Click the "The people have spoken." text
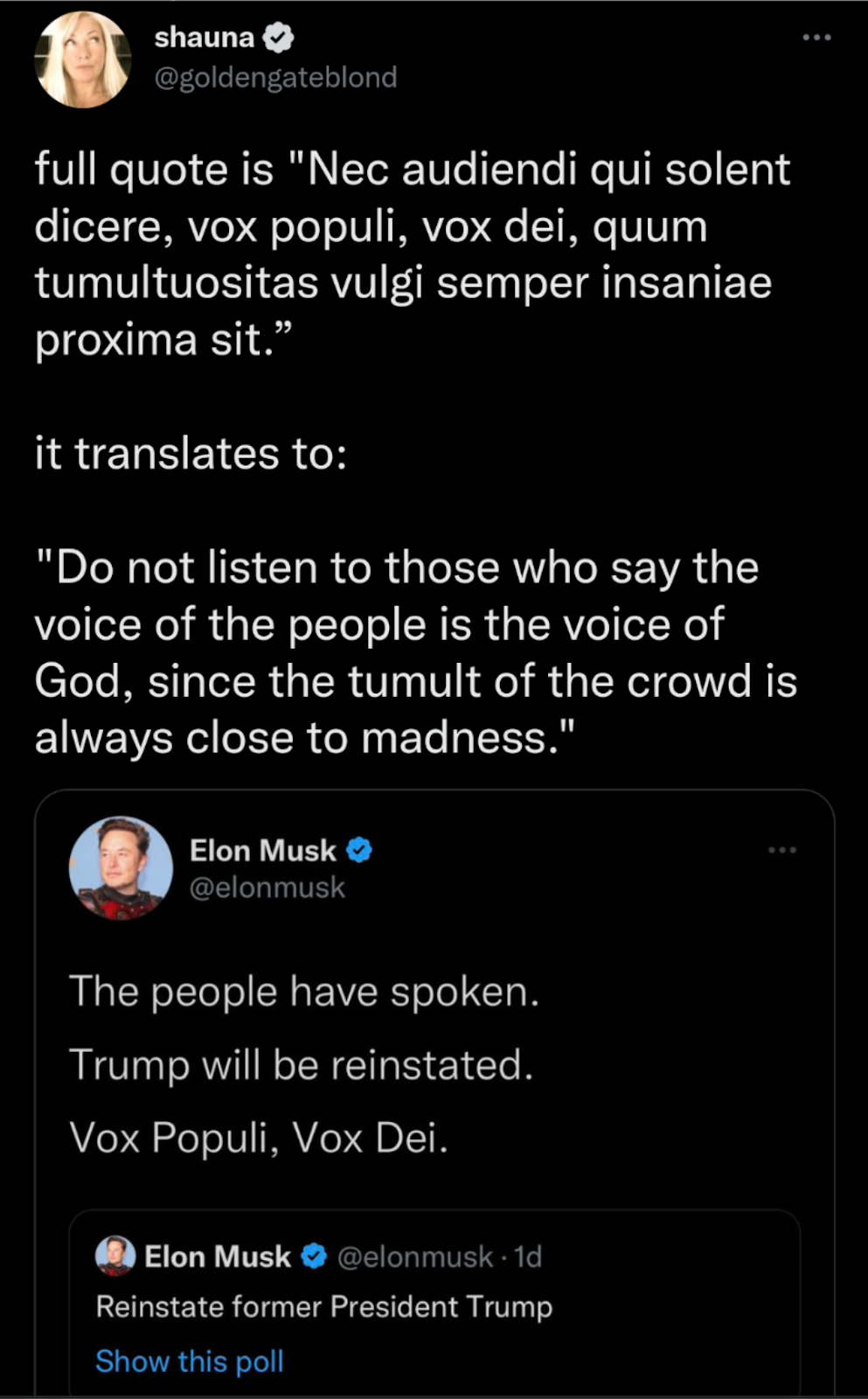 pyautogui.click(x=304, y=992)
